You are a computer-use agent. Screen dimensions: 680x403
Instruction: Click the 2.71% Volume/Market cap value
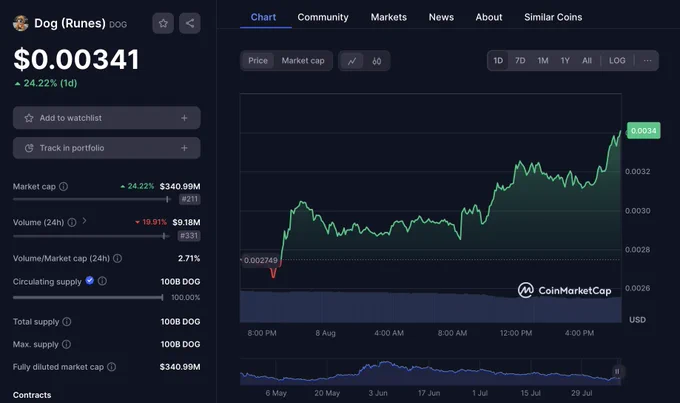click(189, 259)
